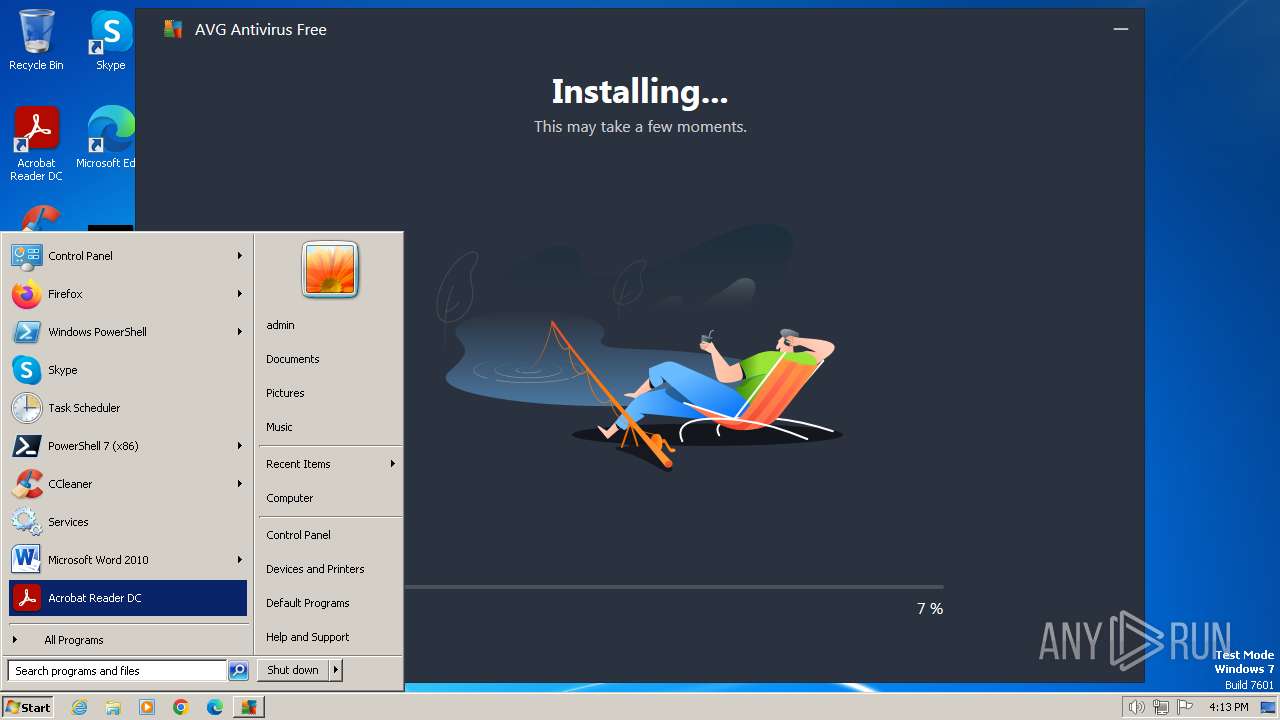Screen dimensions: 1280x720
Task: Open Acrobat Reader DC desktop shortcut
Action: pos(36,144)
